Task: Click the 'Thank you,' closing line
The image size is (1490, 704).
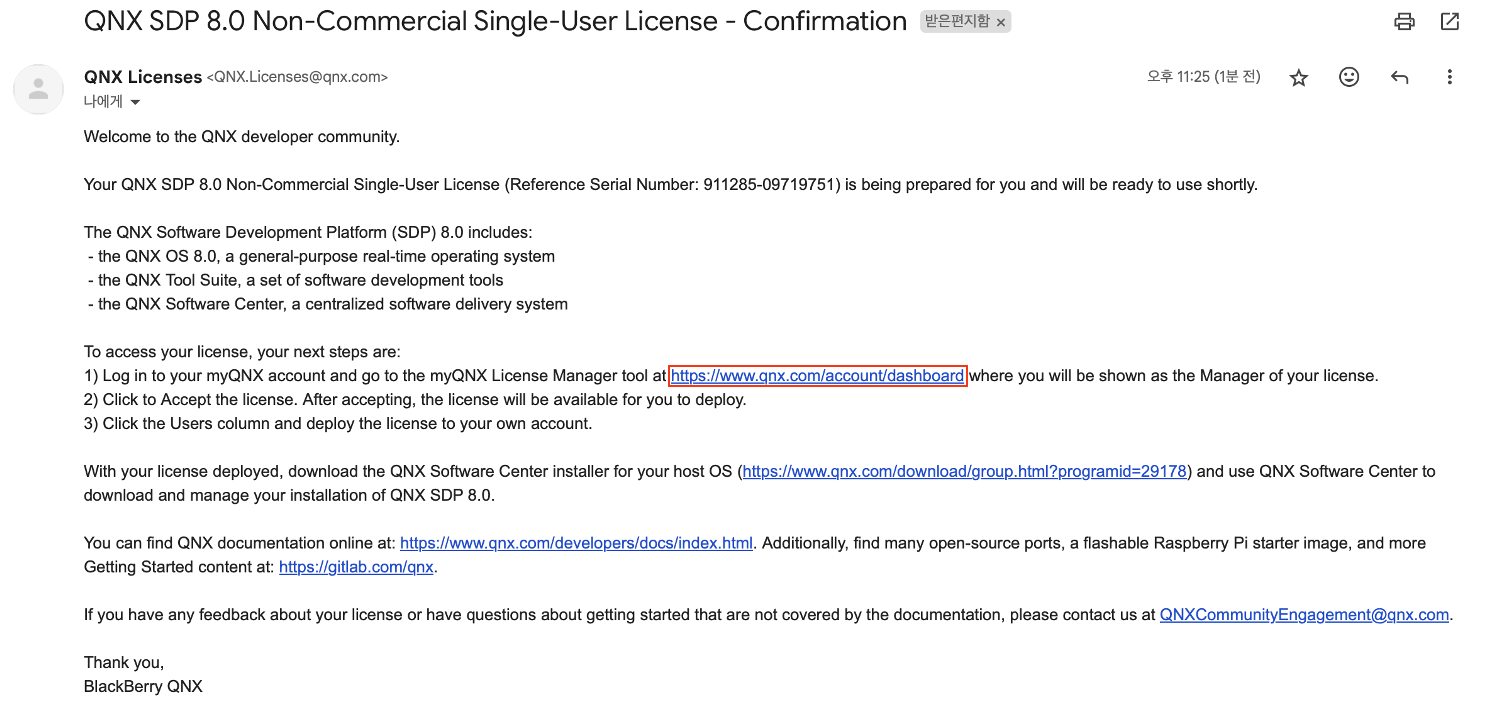Action: click(x=124, y=663)
